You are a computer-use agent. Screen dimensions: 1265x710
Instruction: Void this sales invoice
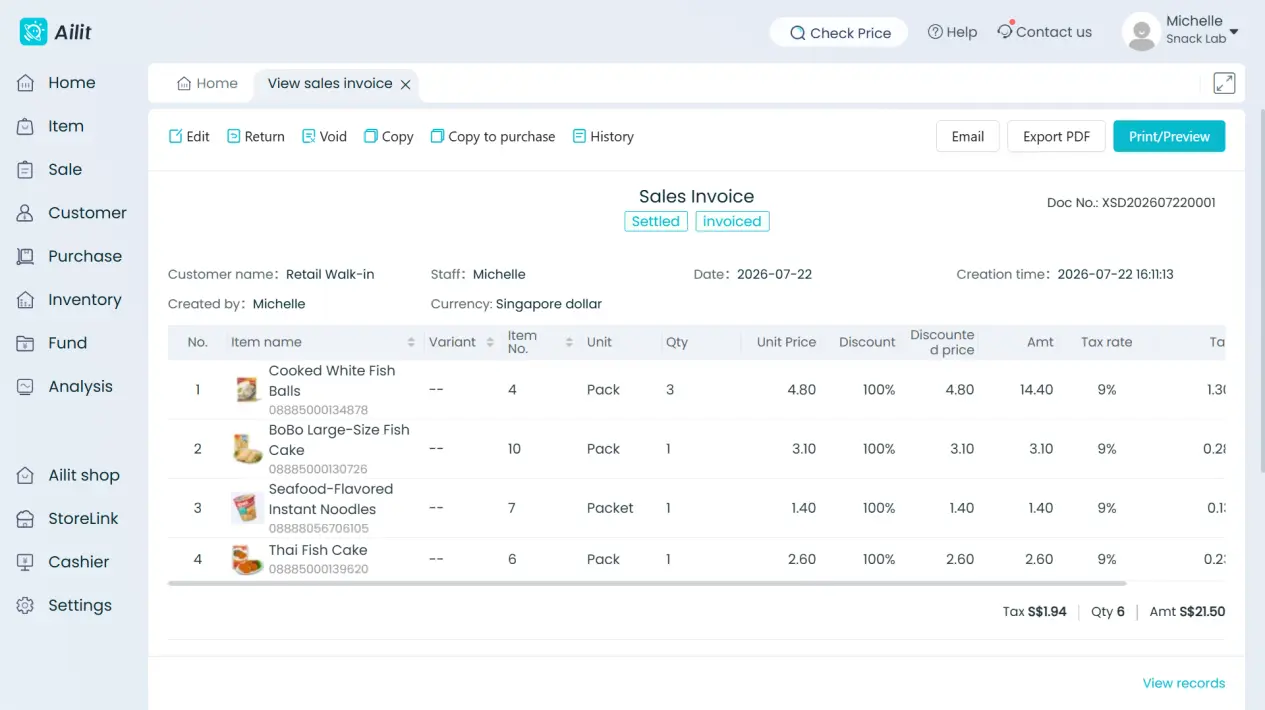(x=324, y=136)
